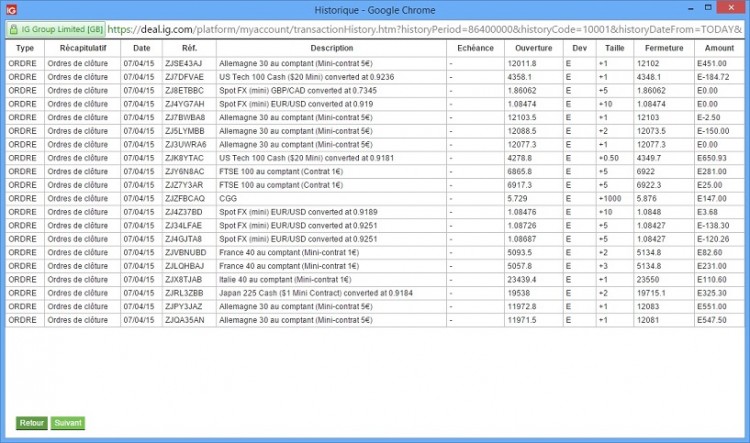The width and height of the screenshot is (750, 443).
Task: Click the IG Group Limited certificate badge
Action: coord(56,29)
